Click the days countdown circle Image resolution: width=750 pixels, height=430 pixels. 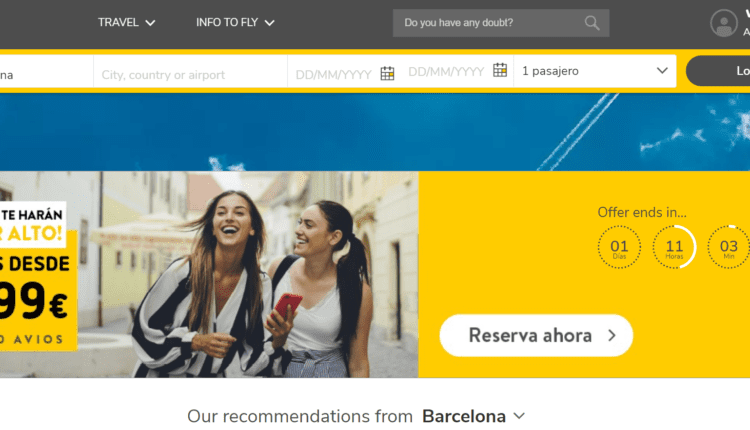click(619, 247)
